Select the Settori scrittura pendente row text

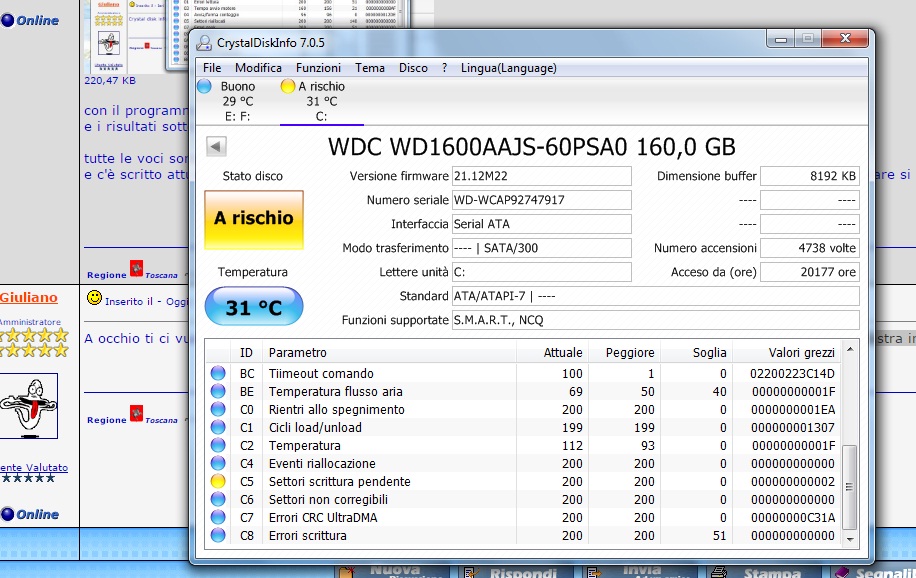tap(339, 482)
